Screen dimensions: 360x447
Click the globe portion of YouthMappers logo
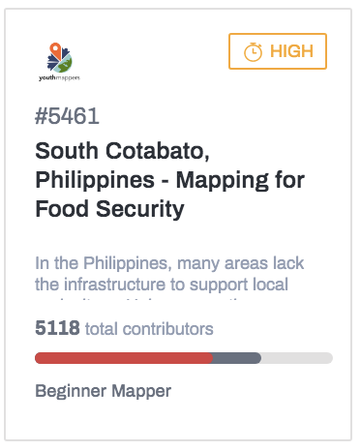[64, 63]
